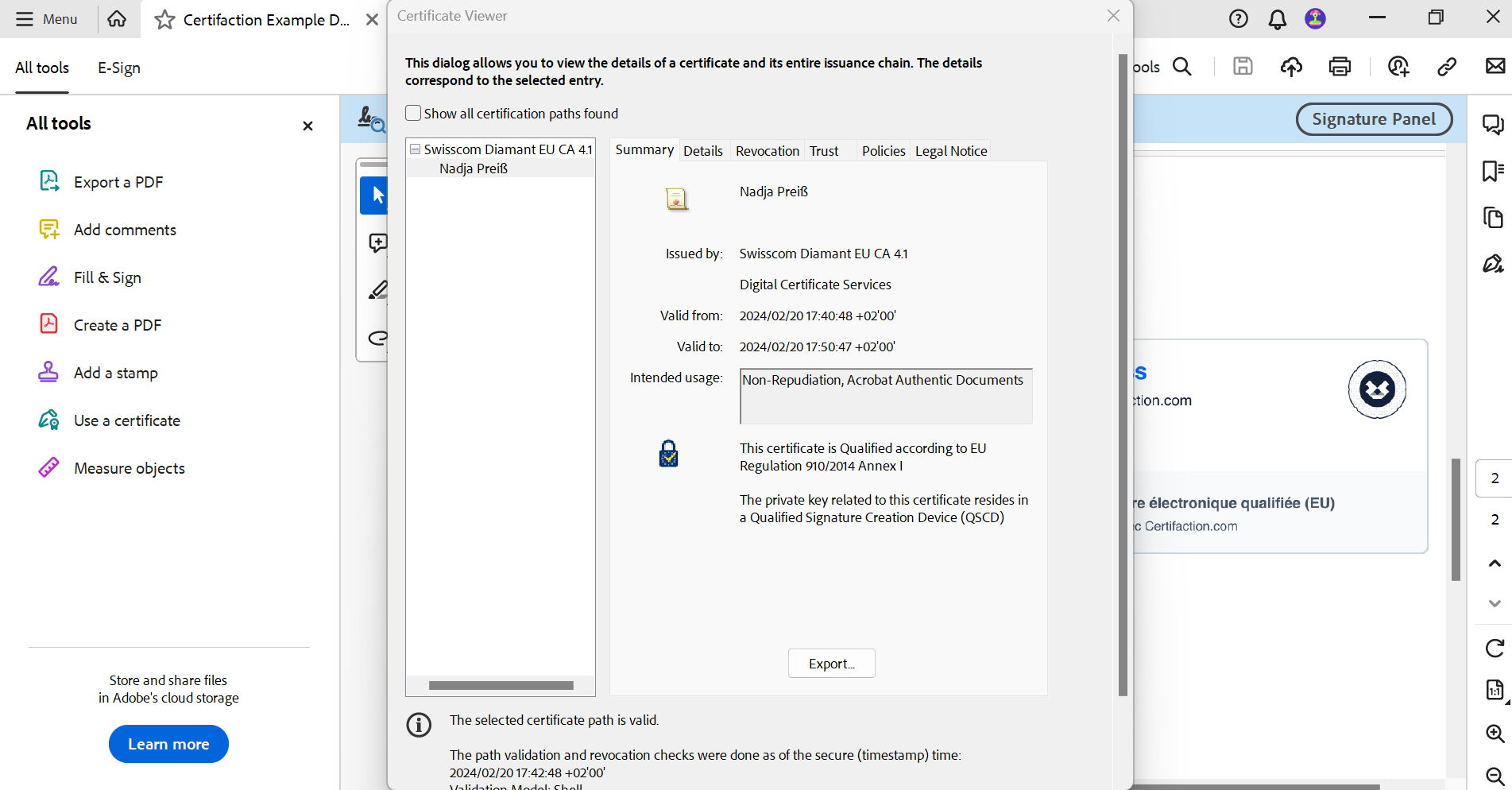
Task: Copy link using the chain link icon
Action: click(1447, 67)
